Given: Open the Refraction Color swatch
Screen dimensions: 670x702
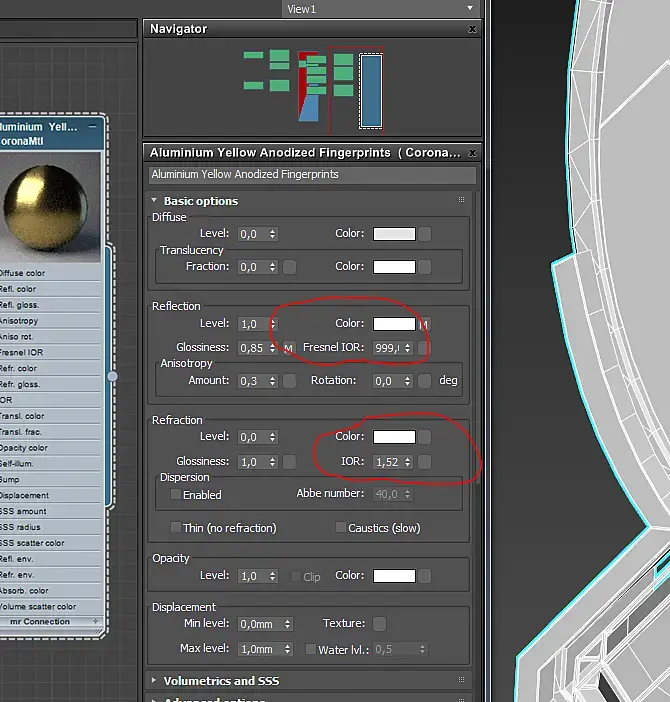Looking at the screenshot, I should pyautogui.click(x=394, y=437).
